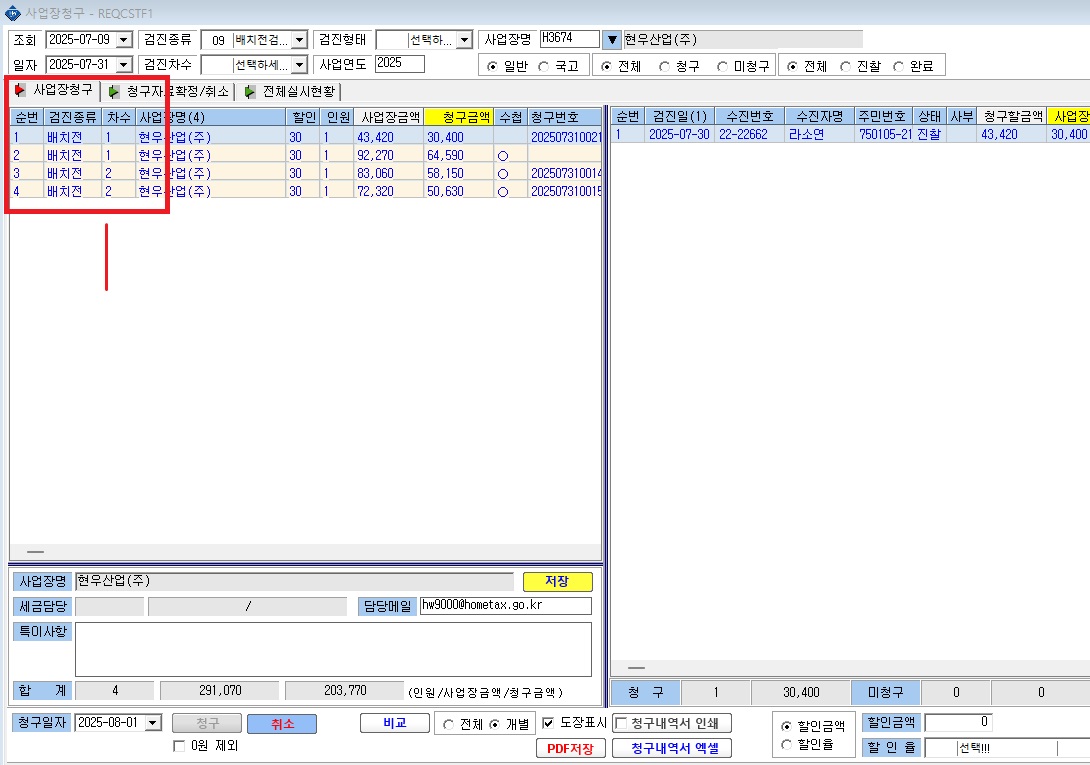
Task: Click the red flag icon on 사업장청구 tab
Action: [20, 90]
